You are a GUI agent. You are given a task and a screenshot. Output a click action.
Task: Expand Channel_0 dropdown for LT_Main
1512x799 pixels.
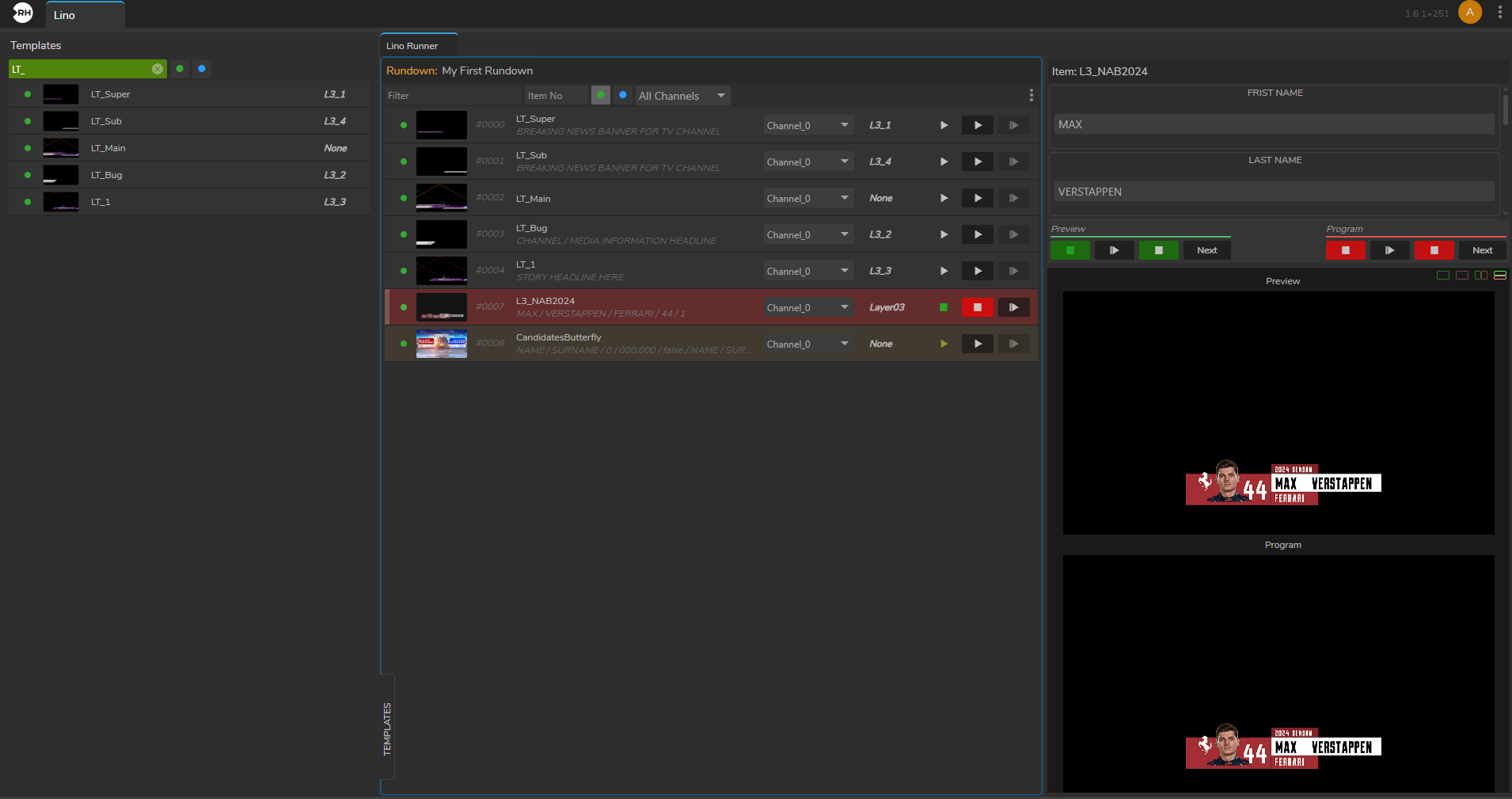(807, 198)
